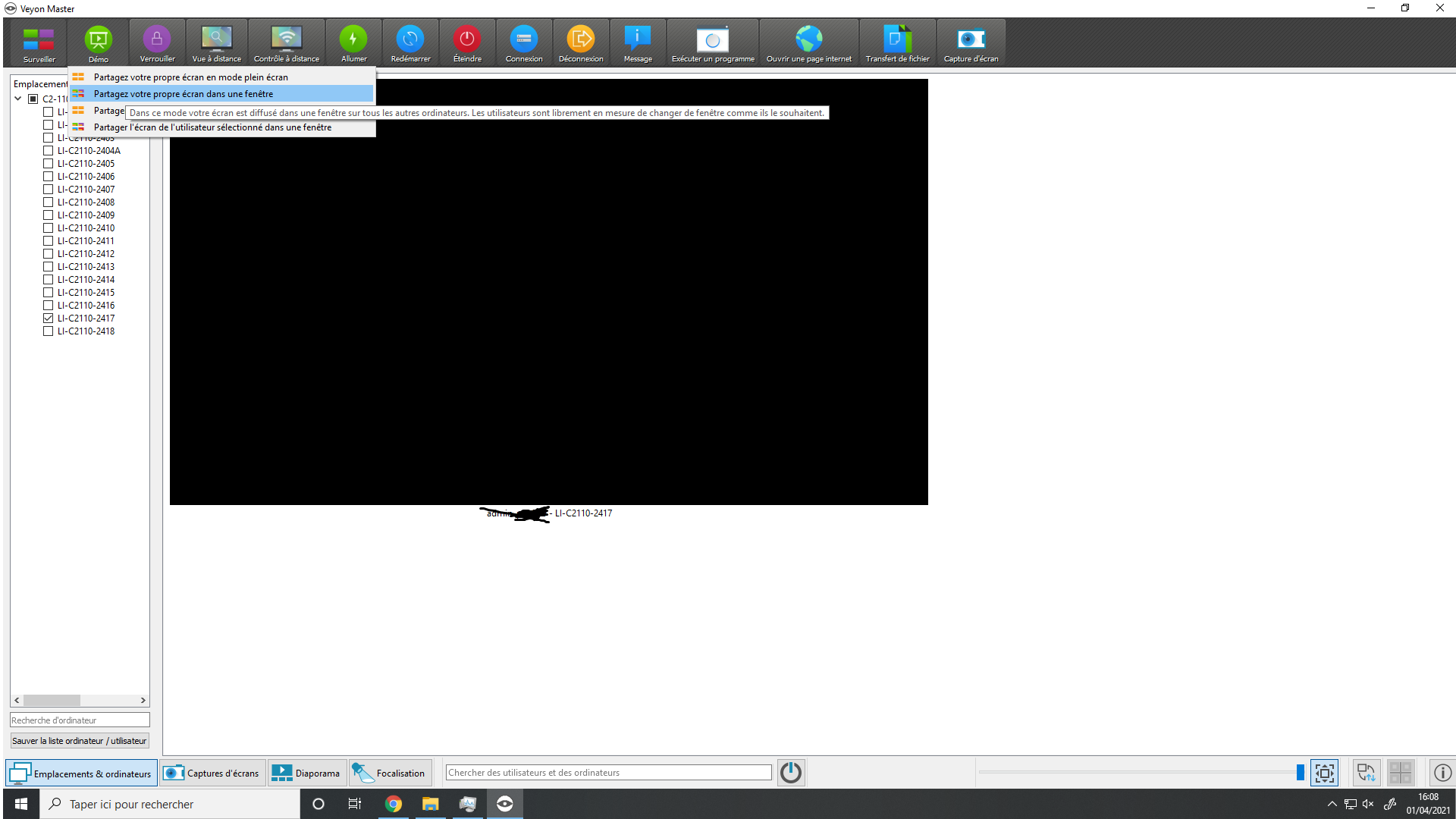Screen dimensions: 1456x819
Task: Open the Captures d'écrans panel
Action: click(x=212, y=773)
